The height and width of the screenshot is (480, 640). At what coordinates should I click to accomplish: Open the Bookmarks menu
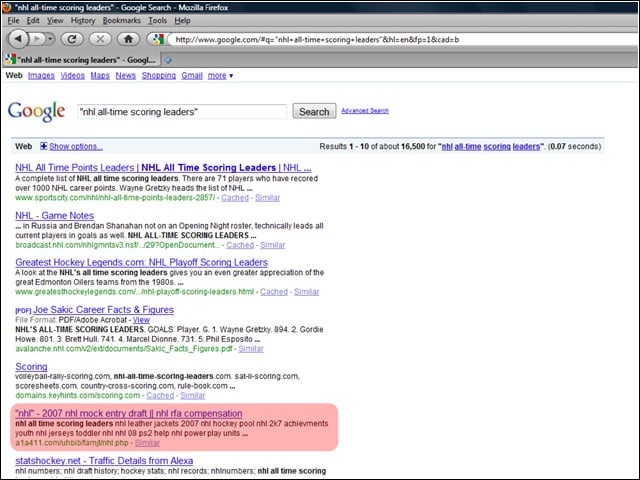click(122, 20)
